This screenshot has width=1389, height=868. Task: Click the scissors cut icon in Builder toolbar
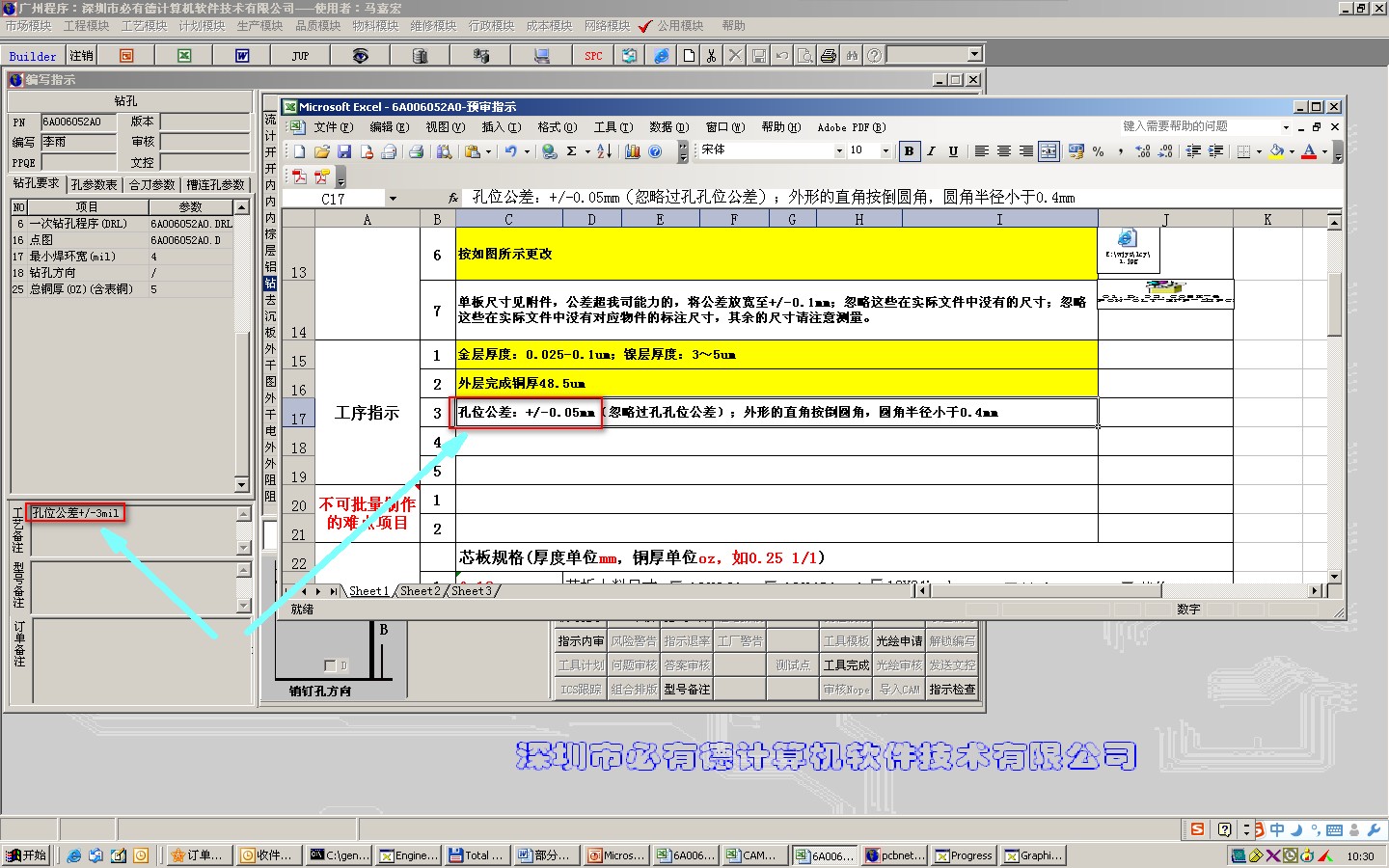tap(711, 56)
